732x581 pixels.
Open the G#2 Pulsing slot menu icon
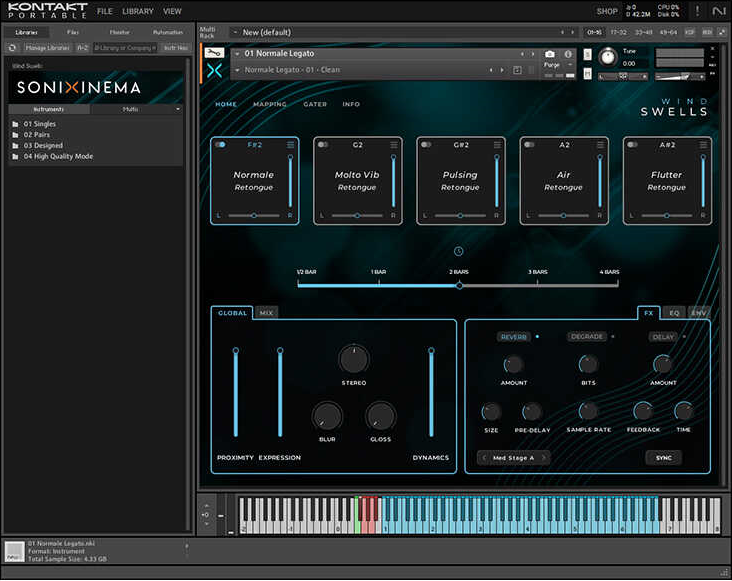[x=497, y=145]
